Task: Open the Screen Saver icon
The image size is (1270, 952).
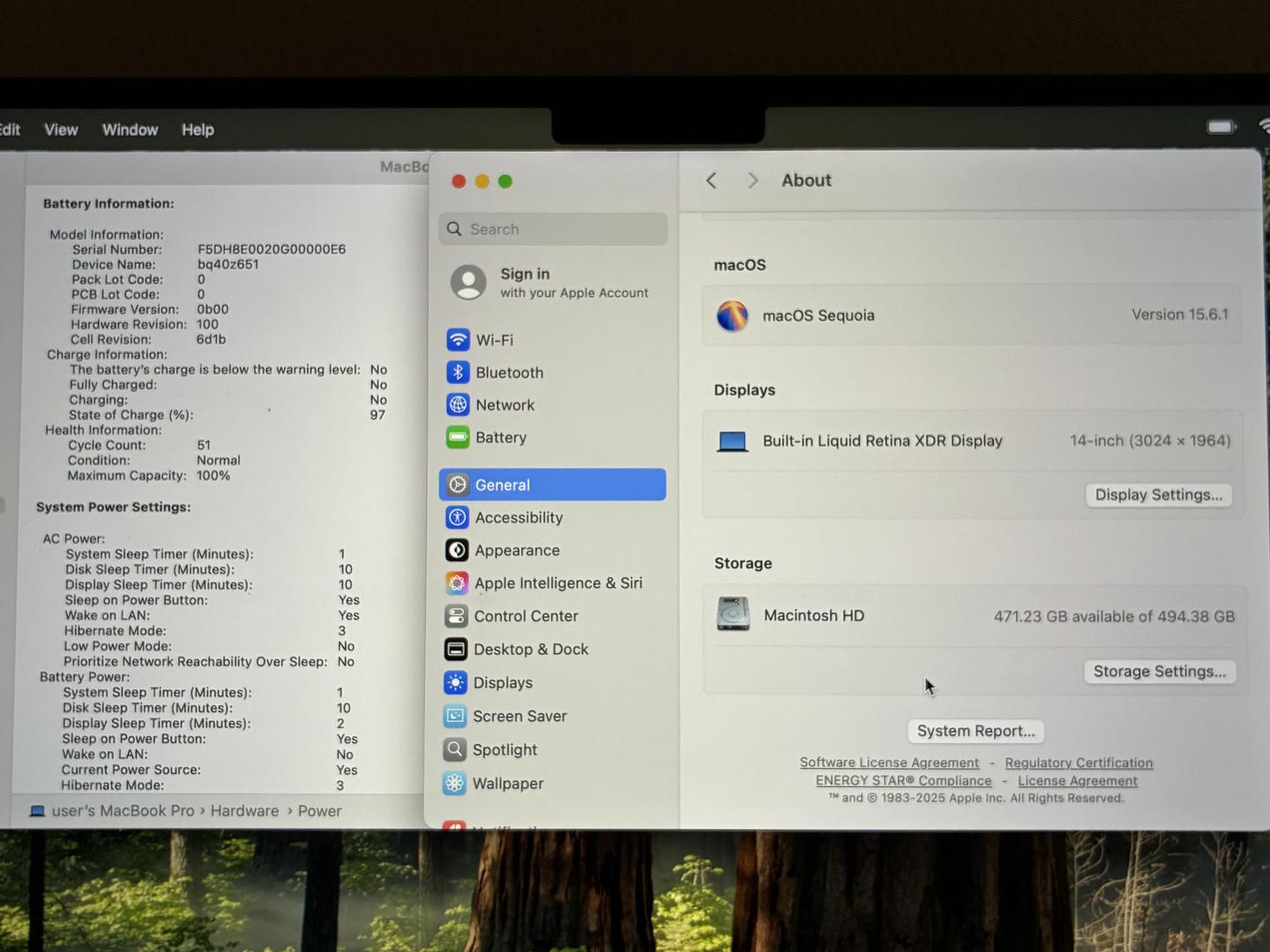Action: coord(455,716)
